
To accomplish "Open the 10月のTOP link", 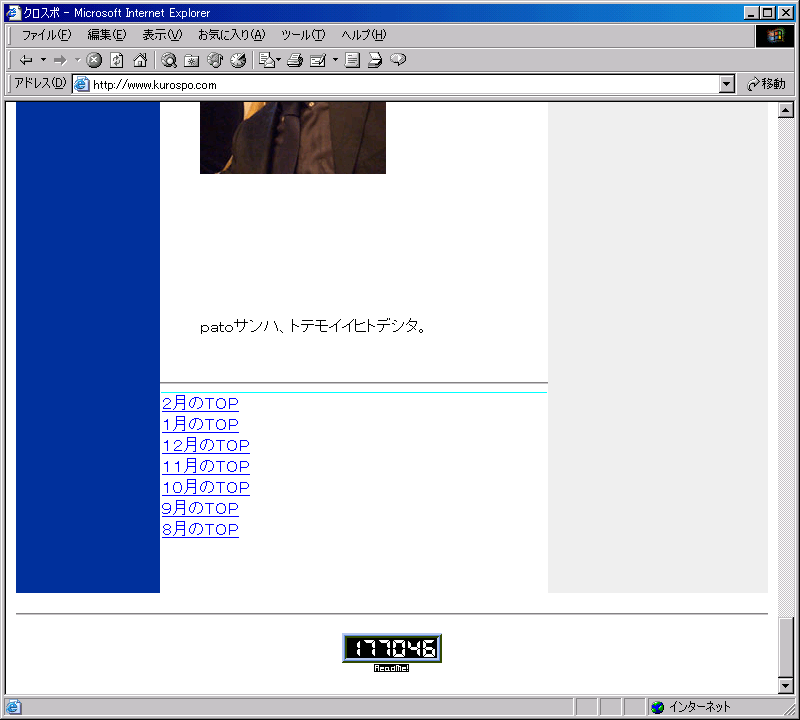I will click(x=206, y=487).
